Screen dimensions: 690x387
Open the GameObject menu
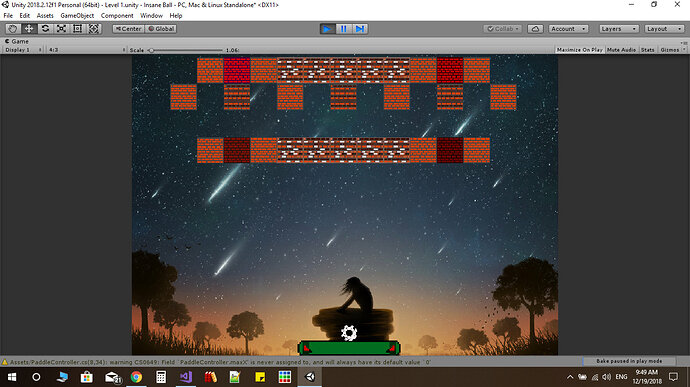point(77,15)
